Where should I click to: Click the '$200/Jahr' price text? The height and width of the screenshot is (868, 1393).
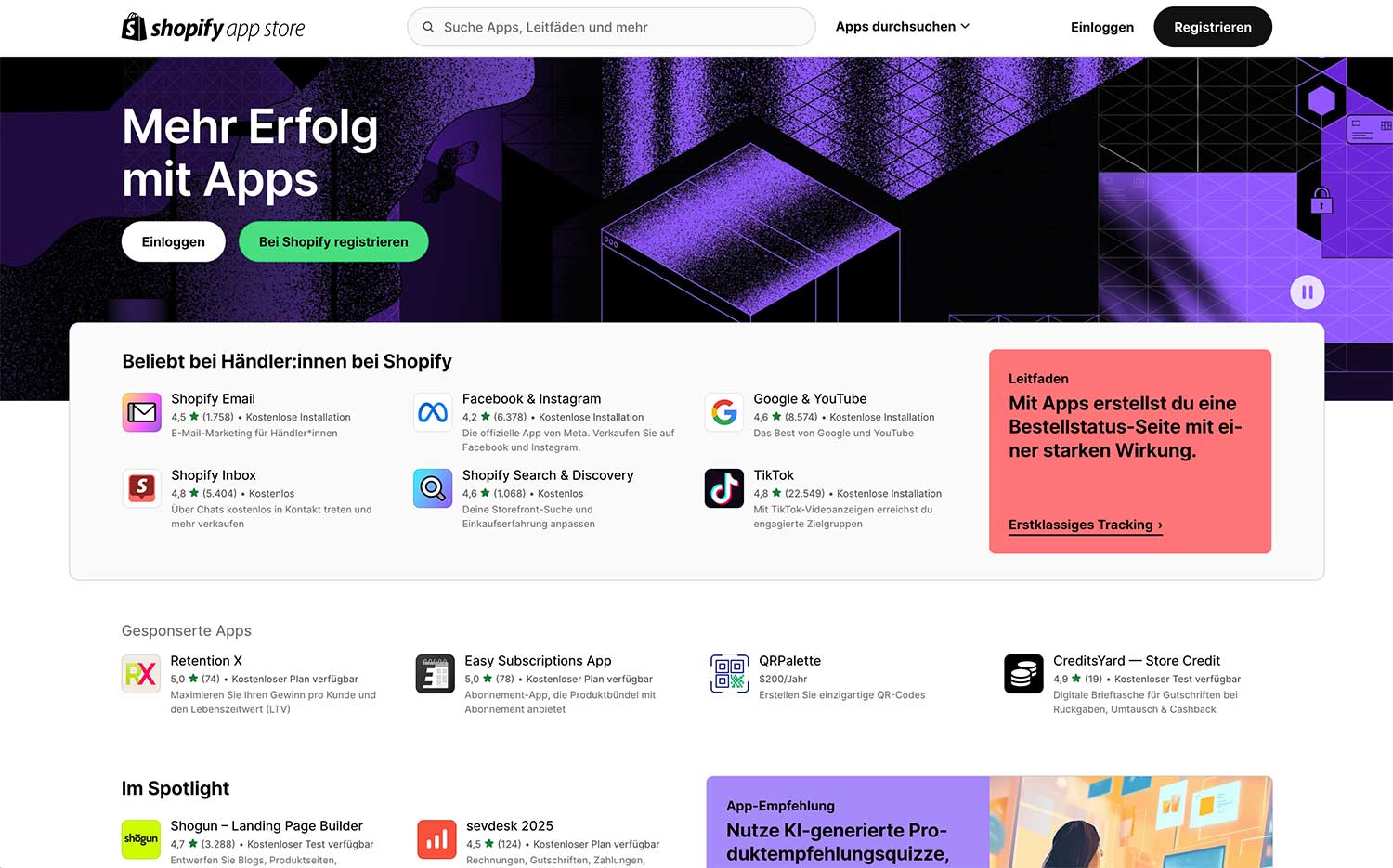[x=783, y=680]
